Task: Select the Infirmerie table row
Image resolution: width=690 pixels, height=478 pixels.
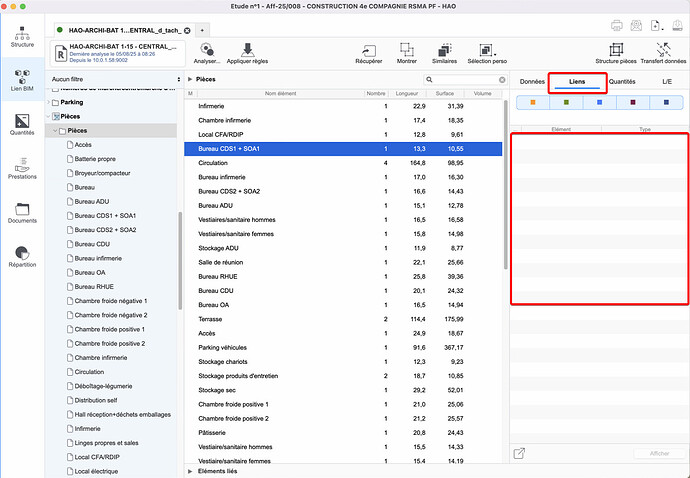Action: click(343, 106)
